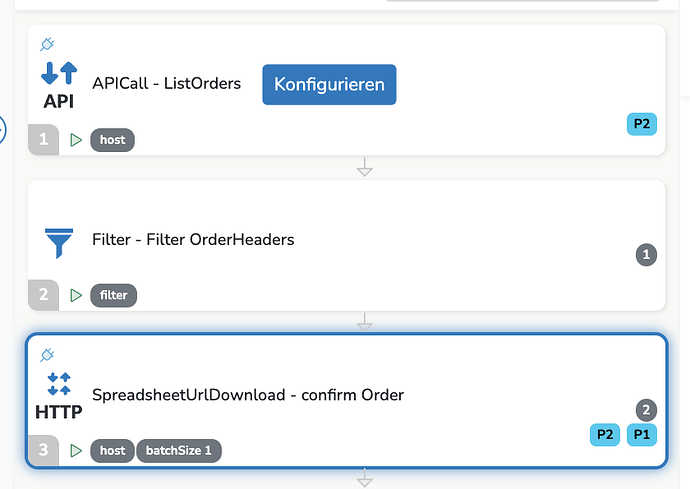Run step 1 with its play icon
The width and height of the screenshot is (690, 489).
(76, 140)
